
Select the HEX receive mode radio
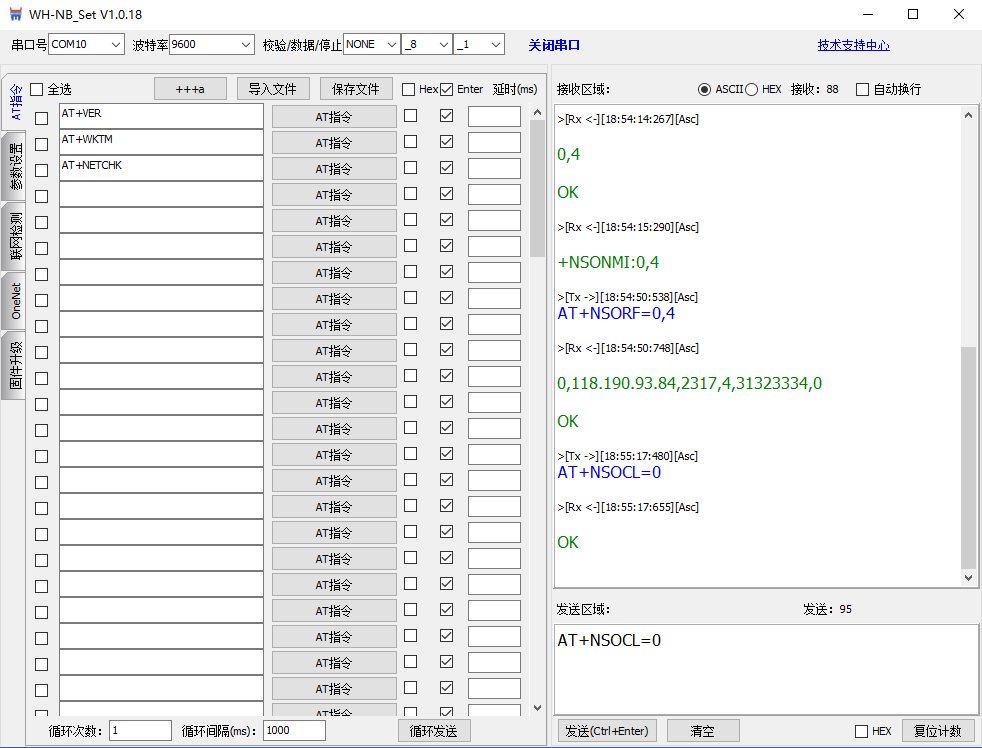(752, 90)
